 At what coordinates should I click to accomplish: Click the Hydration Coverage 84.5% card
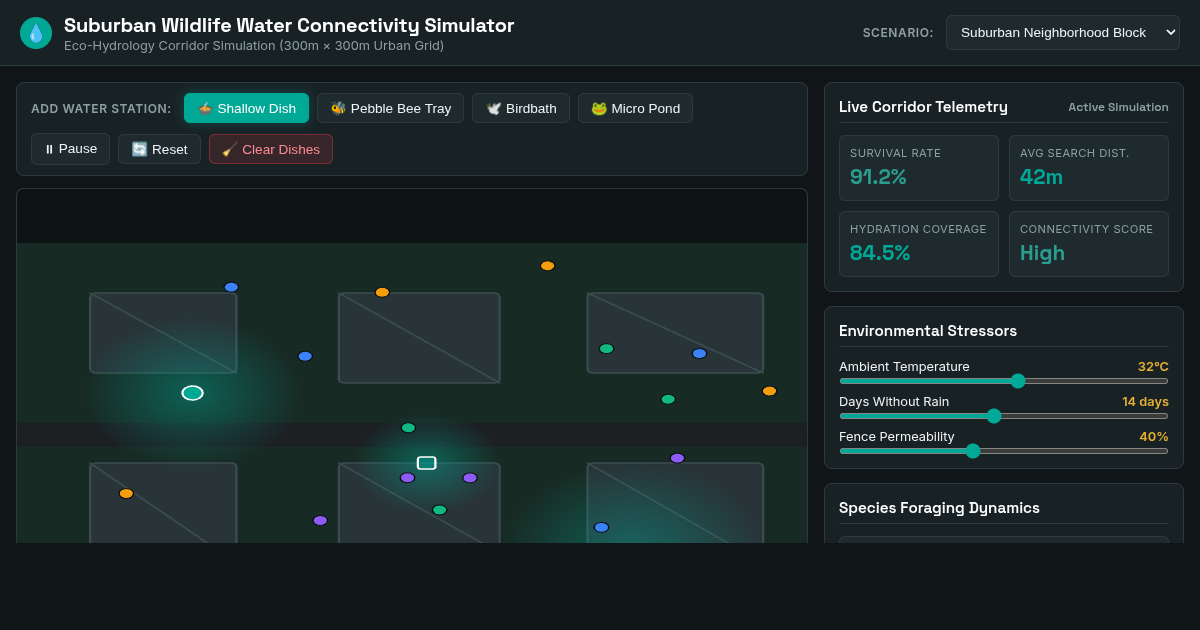click(918, 244)
